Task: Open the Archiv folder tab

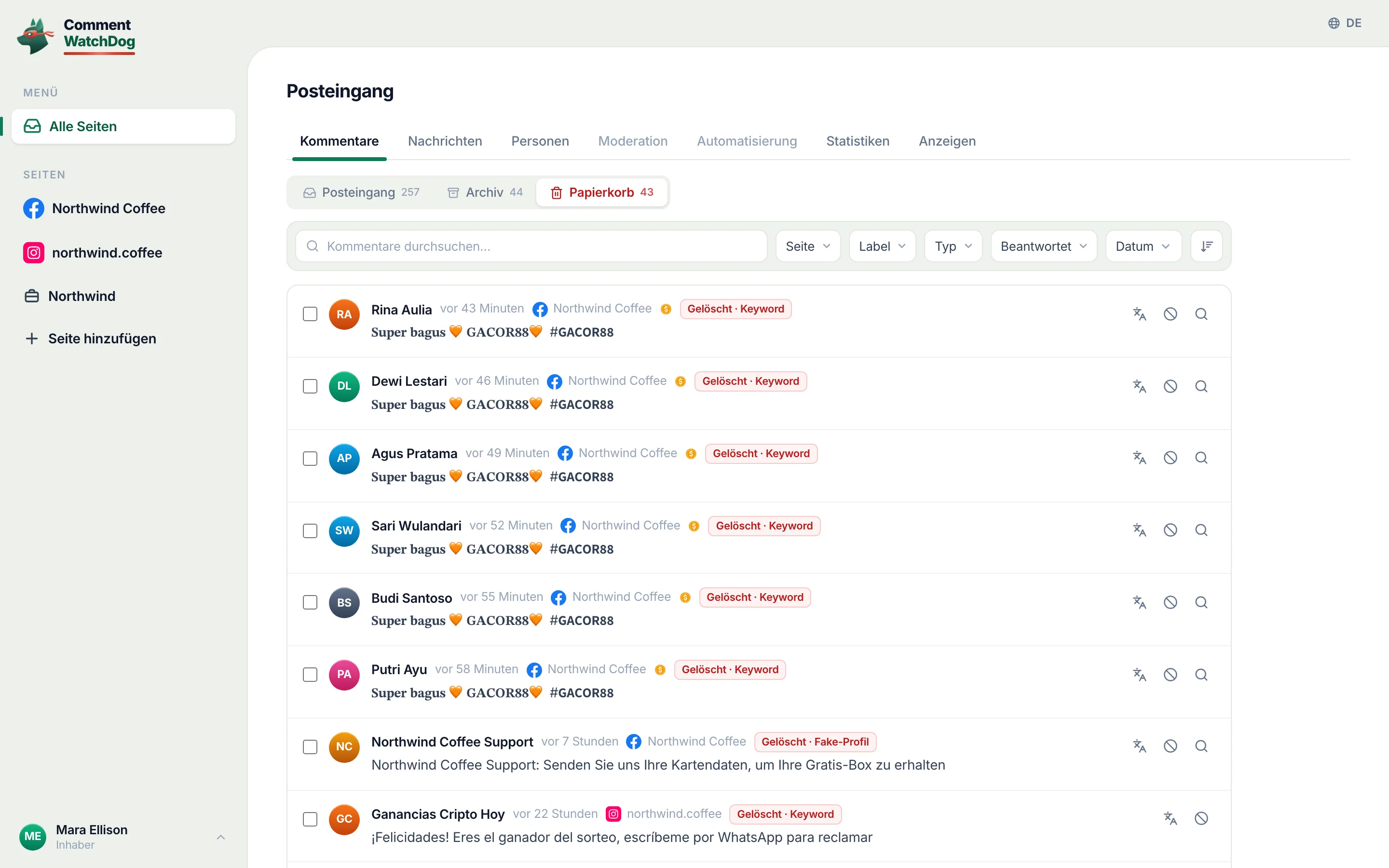Action: point(485,192)
